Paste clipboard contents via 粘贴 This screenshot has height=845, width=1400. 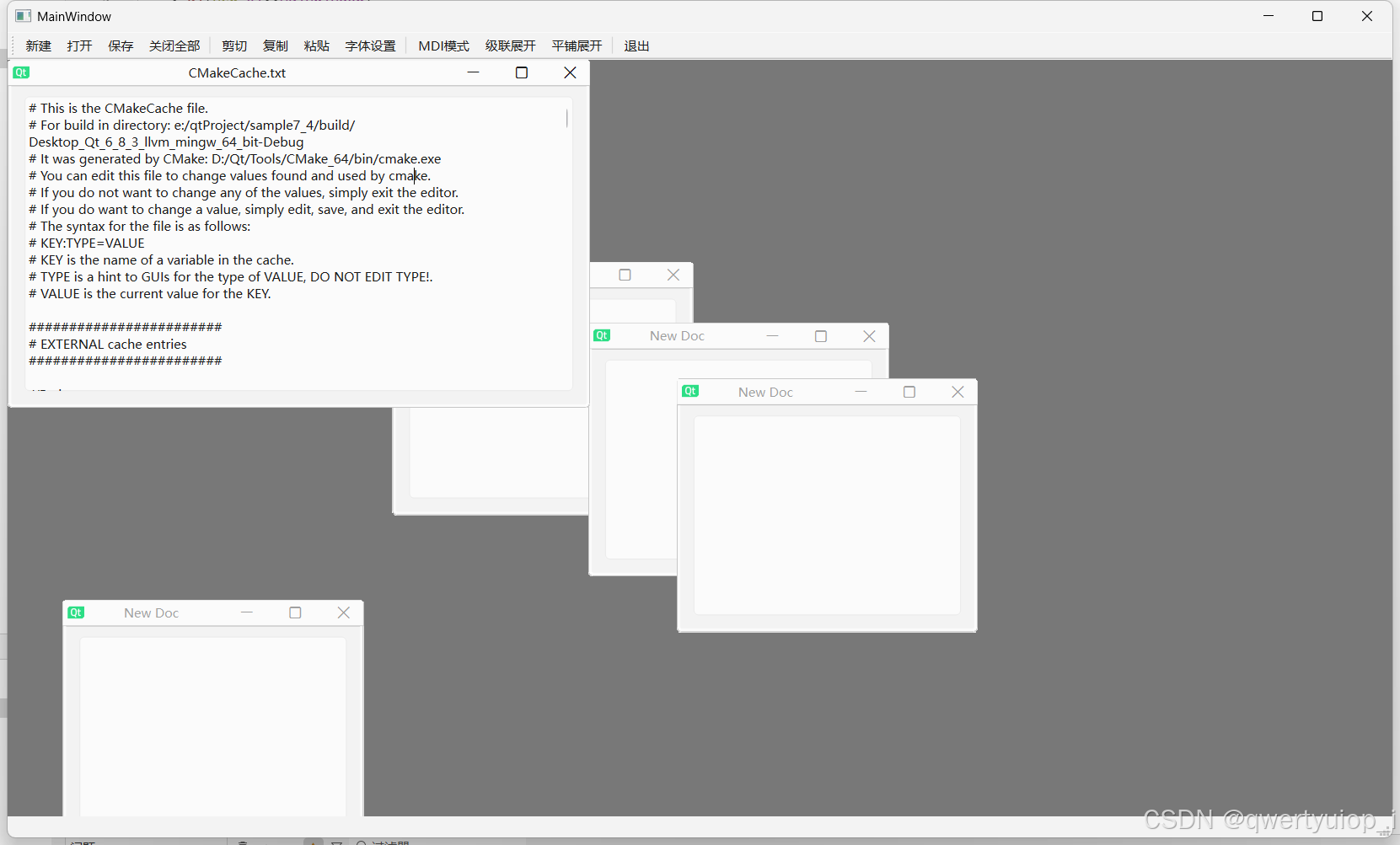(x=317, y=46)
